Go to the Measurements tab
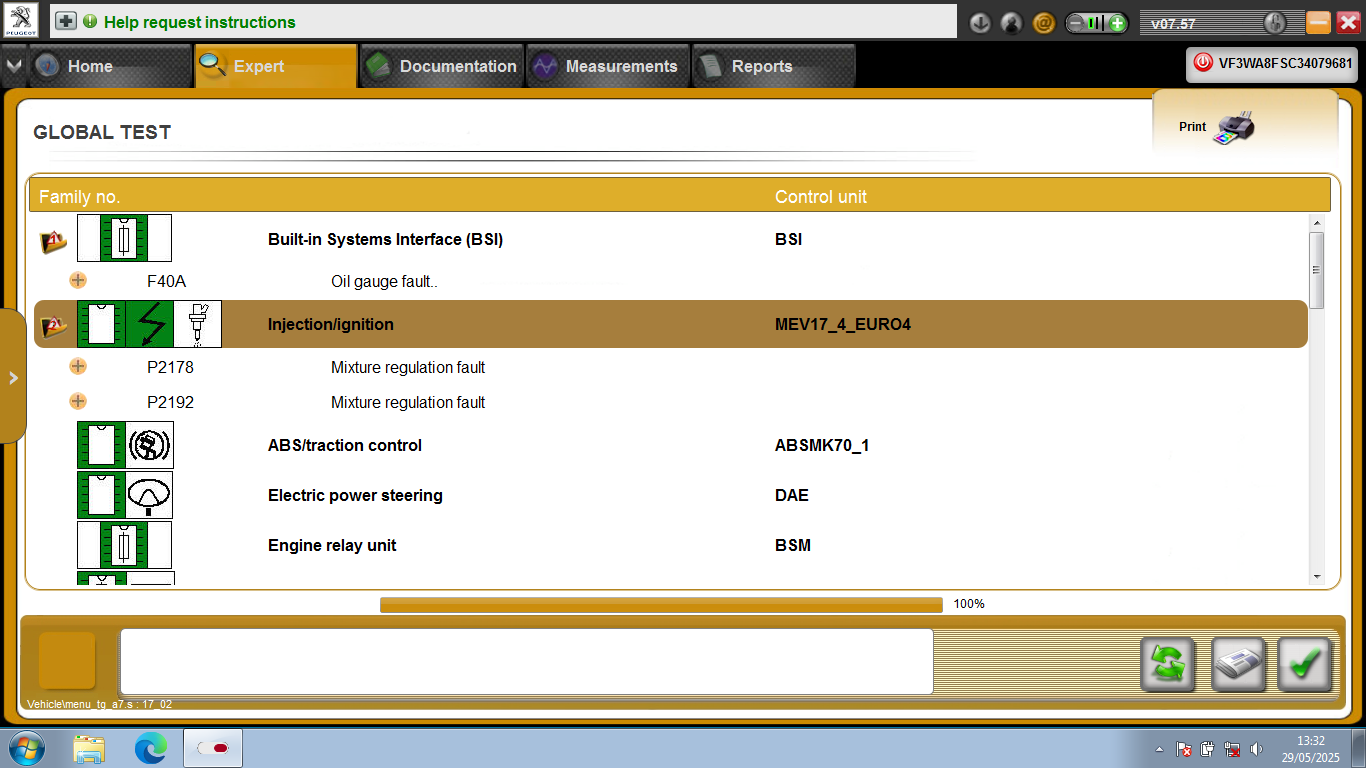Screen dimensions: 1366x768 [608, 66]
